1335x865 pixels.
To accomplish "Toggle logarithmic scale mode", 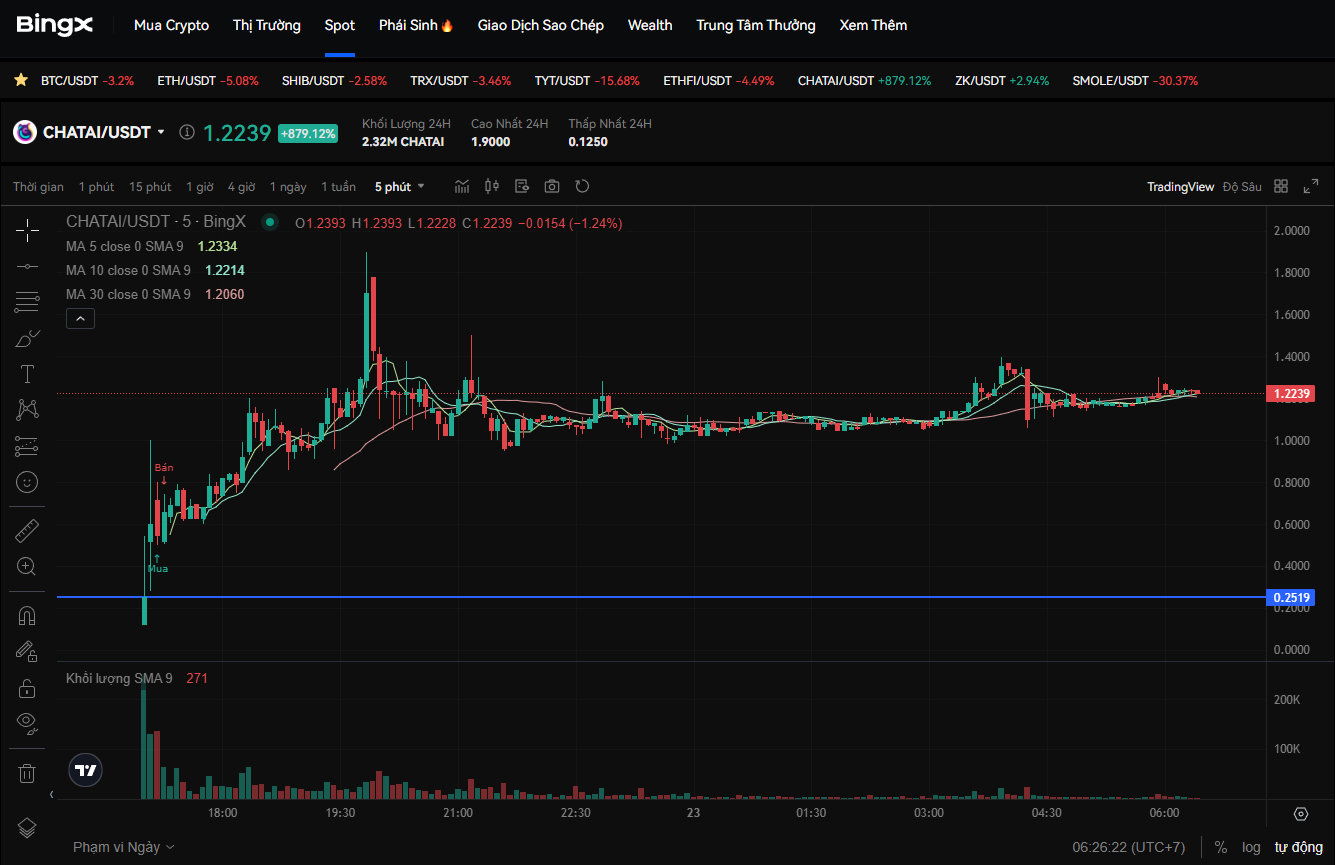I will point(1251,847).
